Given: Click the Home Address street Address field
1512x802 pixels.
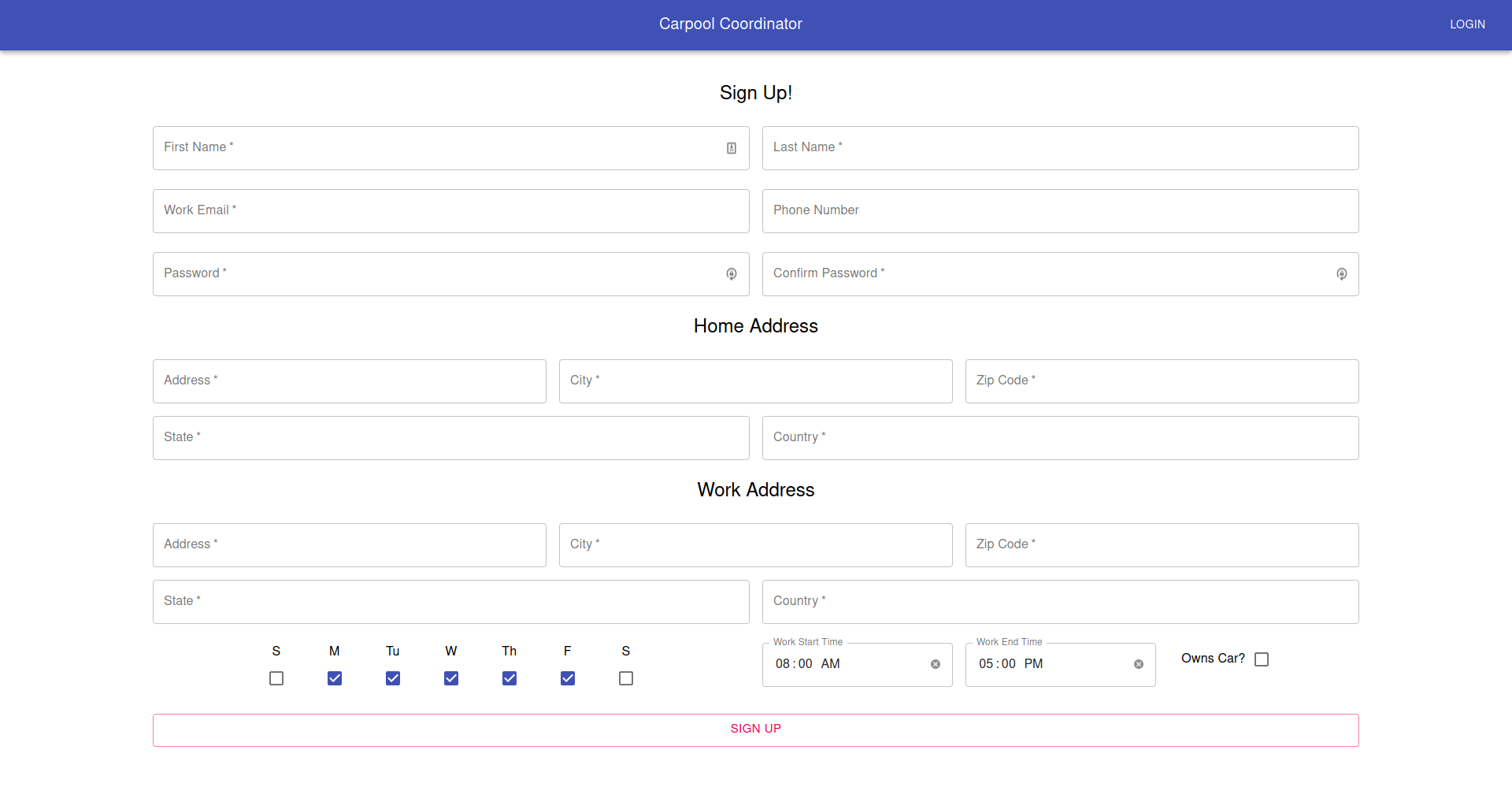Looking at the screenshot, I should coord(350,381).
